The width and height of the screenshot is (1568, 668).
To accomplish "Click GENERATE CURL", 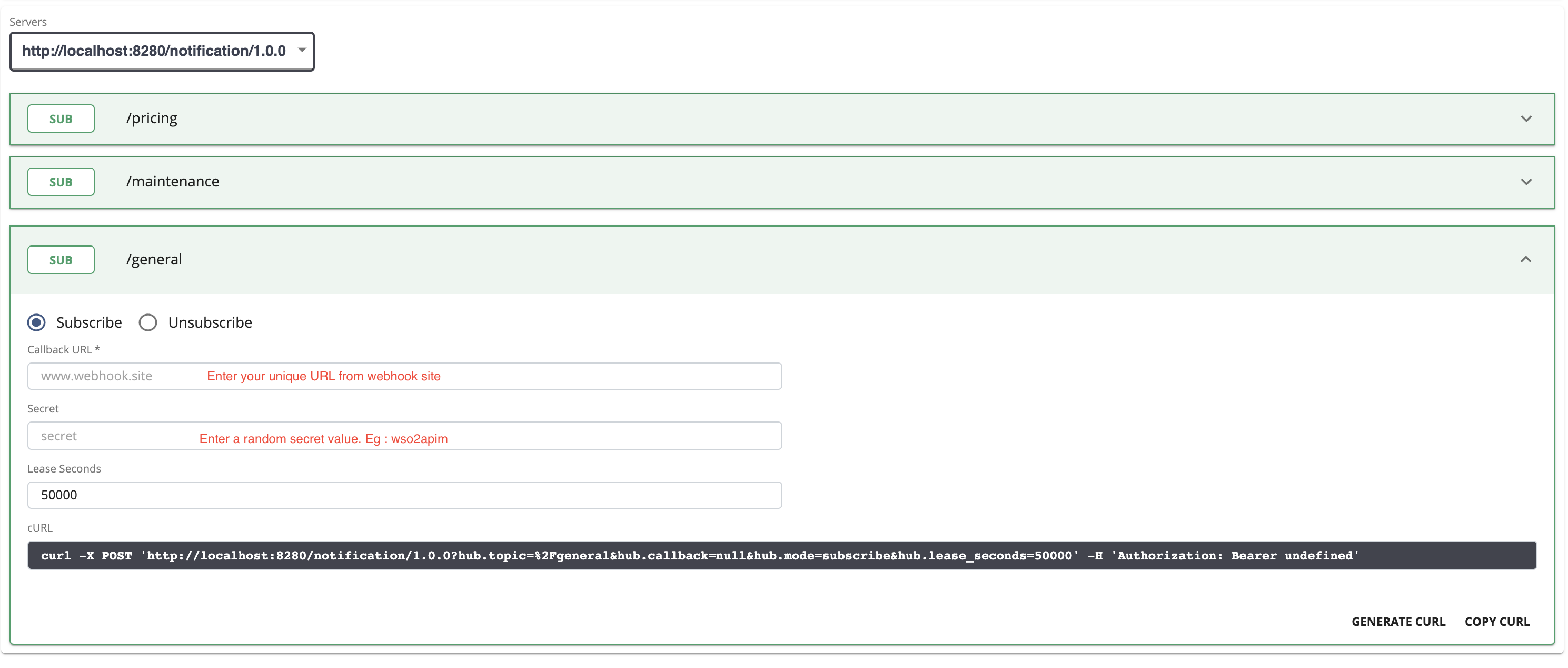I will 1398,621.
